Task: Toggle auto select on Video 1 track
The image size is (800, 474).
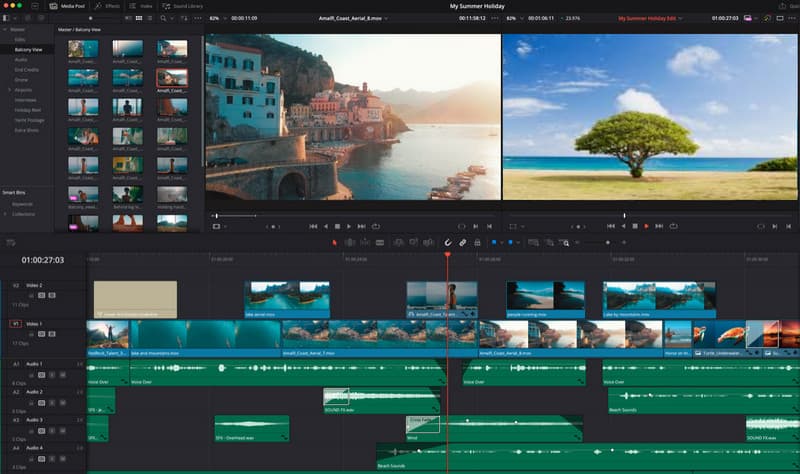Action: pyautogui.click(x=42, y=334)
